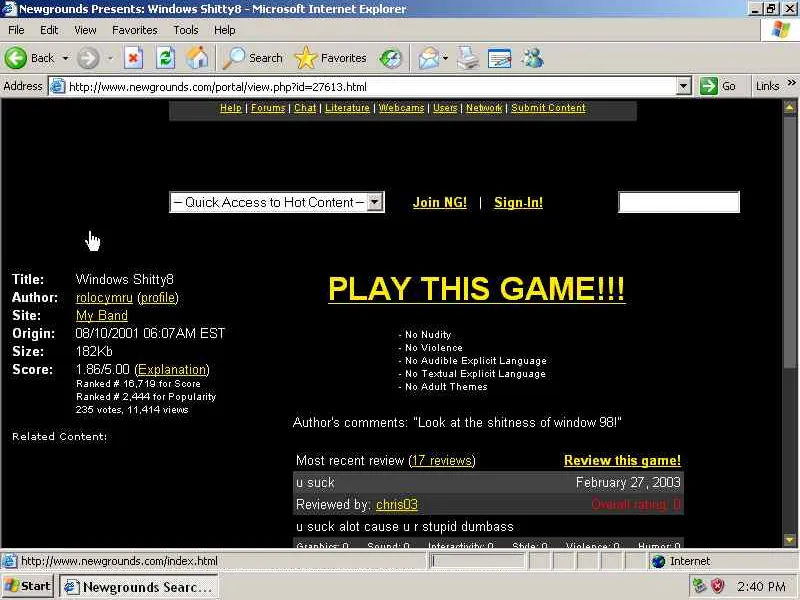Screen dimensions: 800x600
Task: Open the History toolbar icon
Action: click(x=391, y=58)
